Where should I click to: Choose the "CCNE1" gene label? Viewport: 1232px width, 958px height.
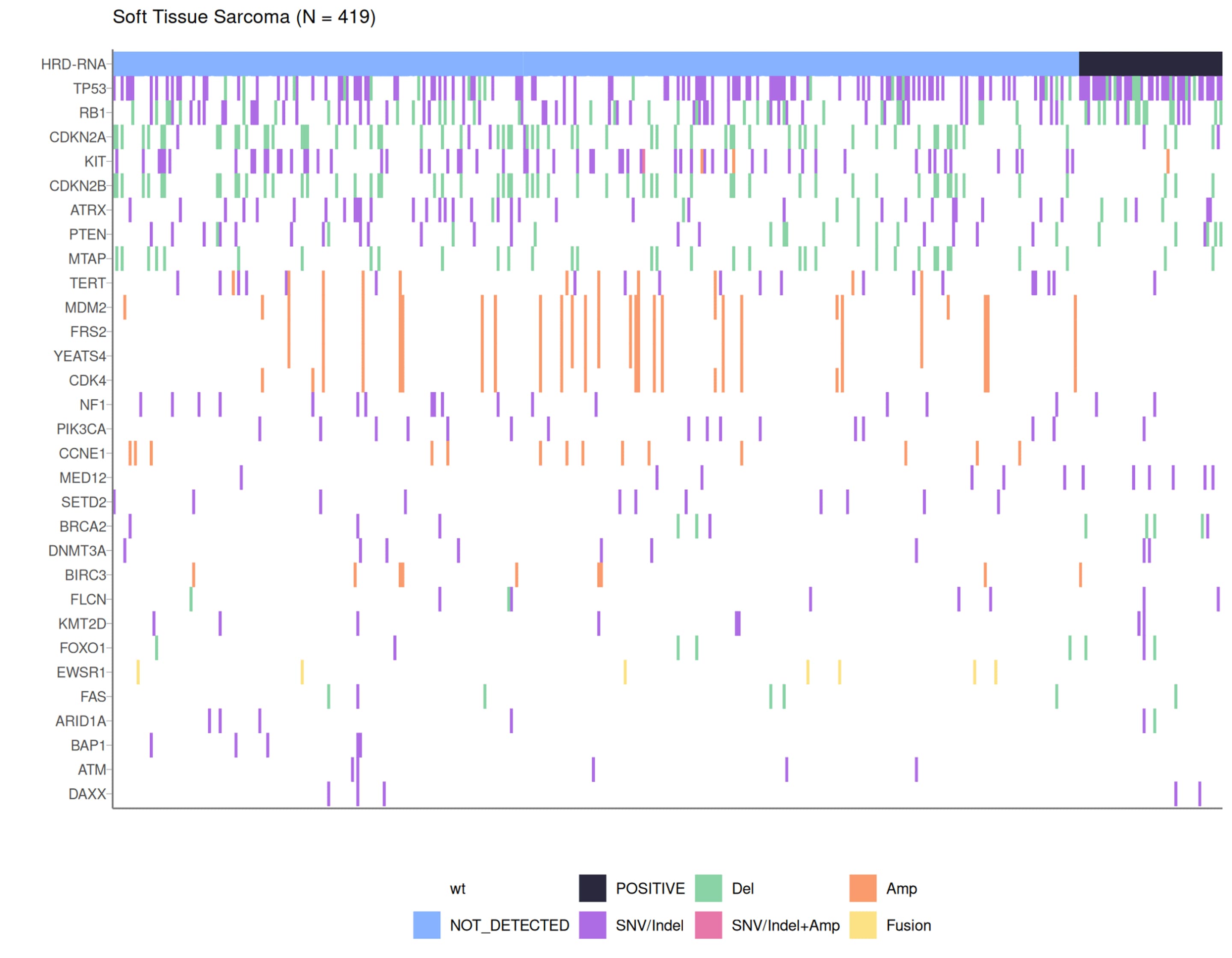[x=83, y=453]
